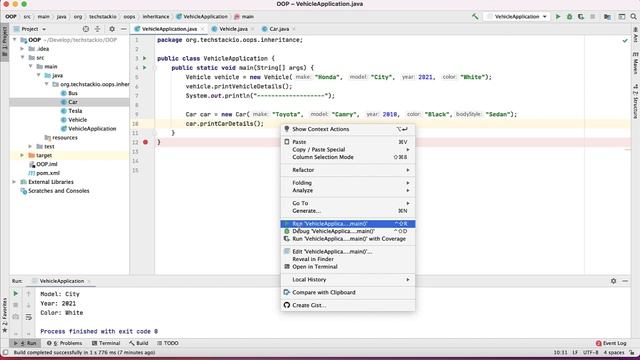Hide the Project panel with minus icon
This screenshot has width=640, height=360.
124,29
